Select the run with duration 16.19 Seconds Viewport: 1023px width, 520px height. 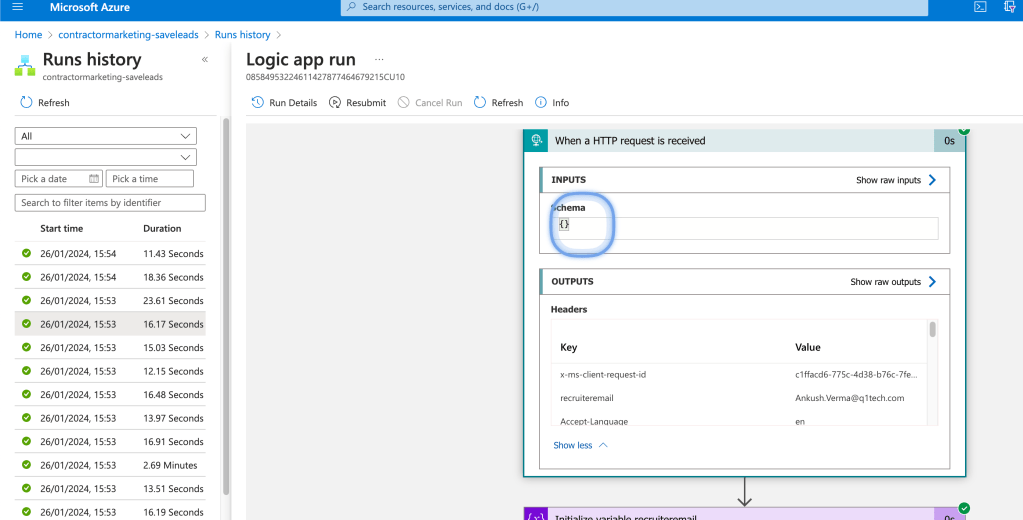click(x=110, y=511)
